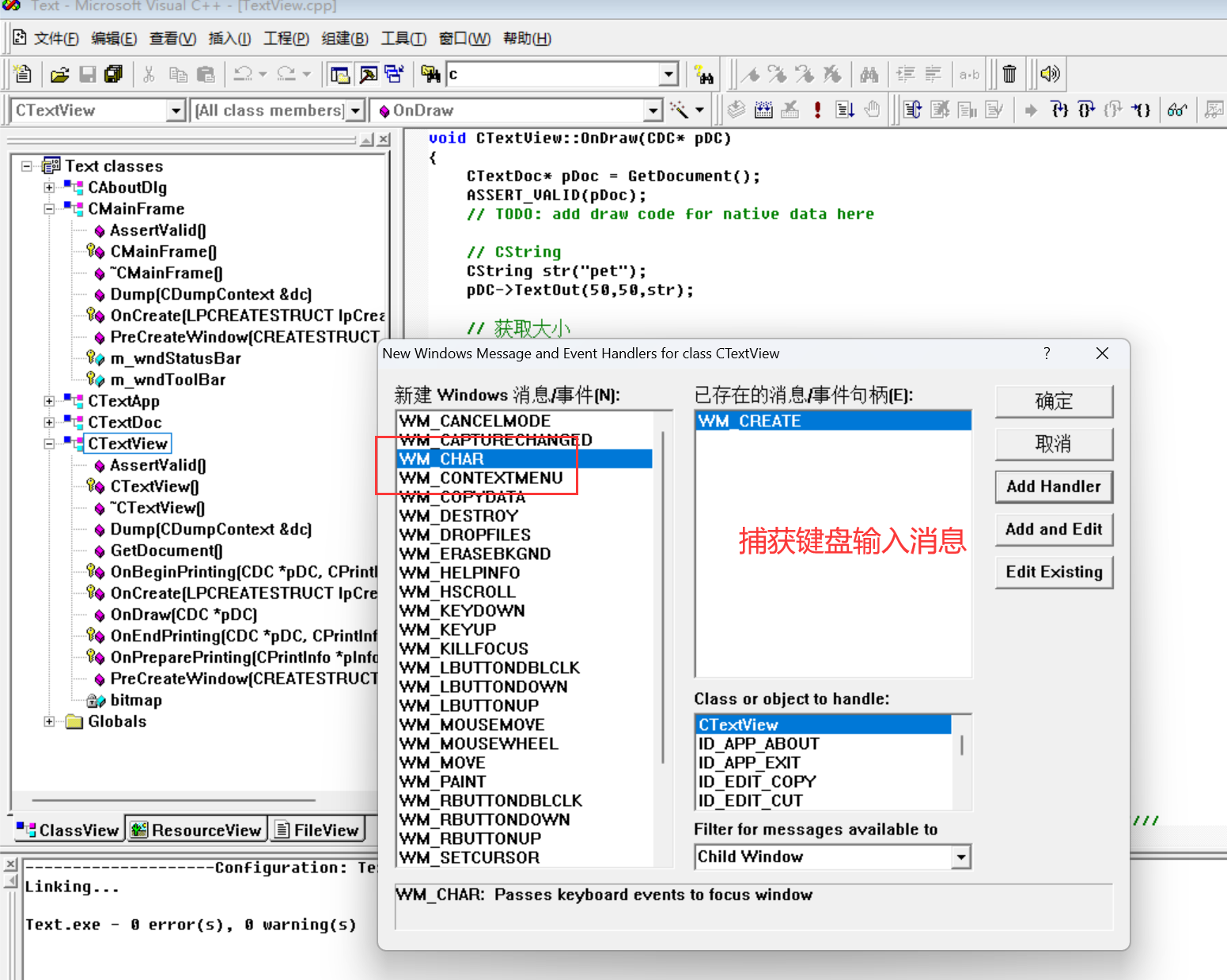Expand the Globals folder node

(50, 721)
